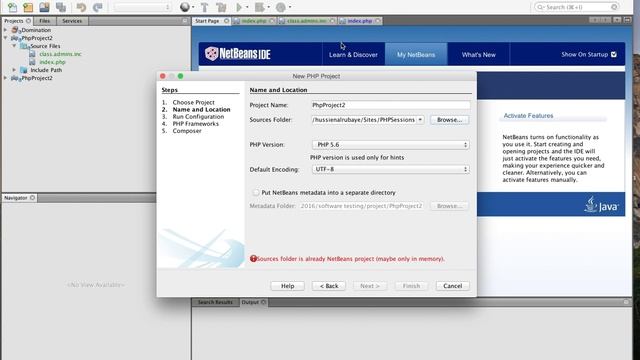Click in the Search quick-search field
Image resolution: width=640 pixels, height=360 pixels.
pos(576,7)
